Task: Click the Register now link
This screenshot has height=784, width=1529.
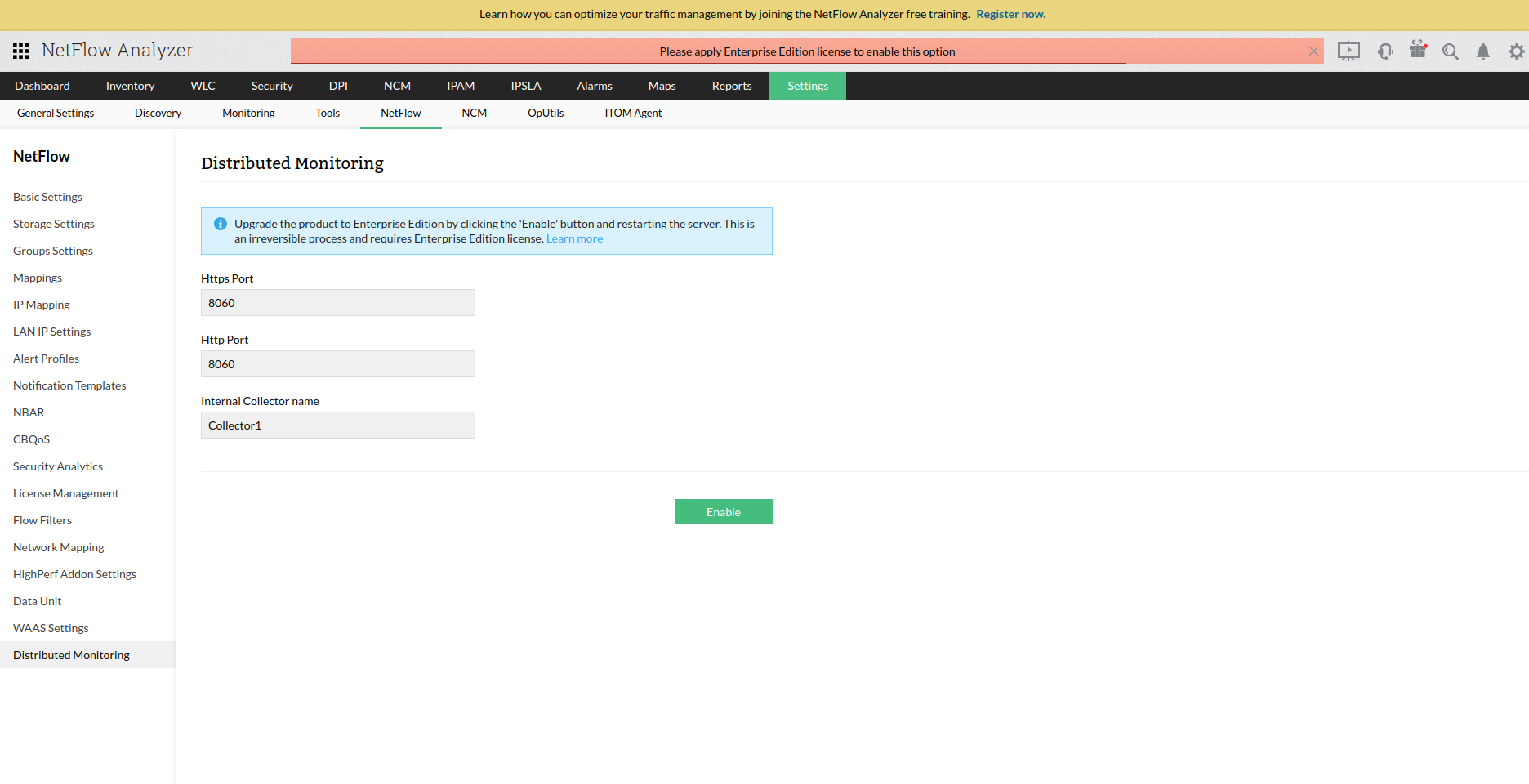Action: click(1011, 14)
